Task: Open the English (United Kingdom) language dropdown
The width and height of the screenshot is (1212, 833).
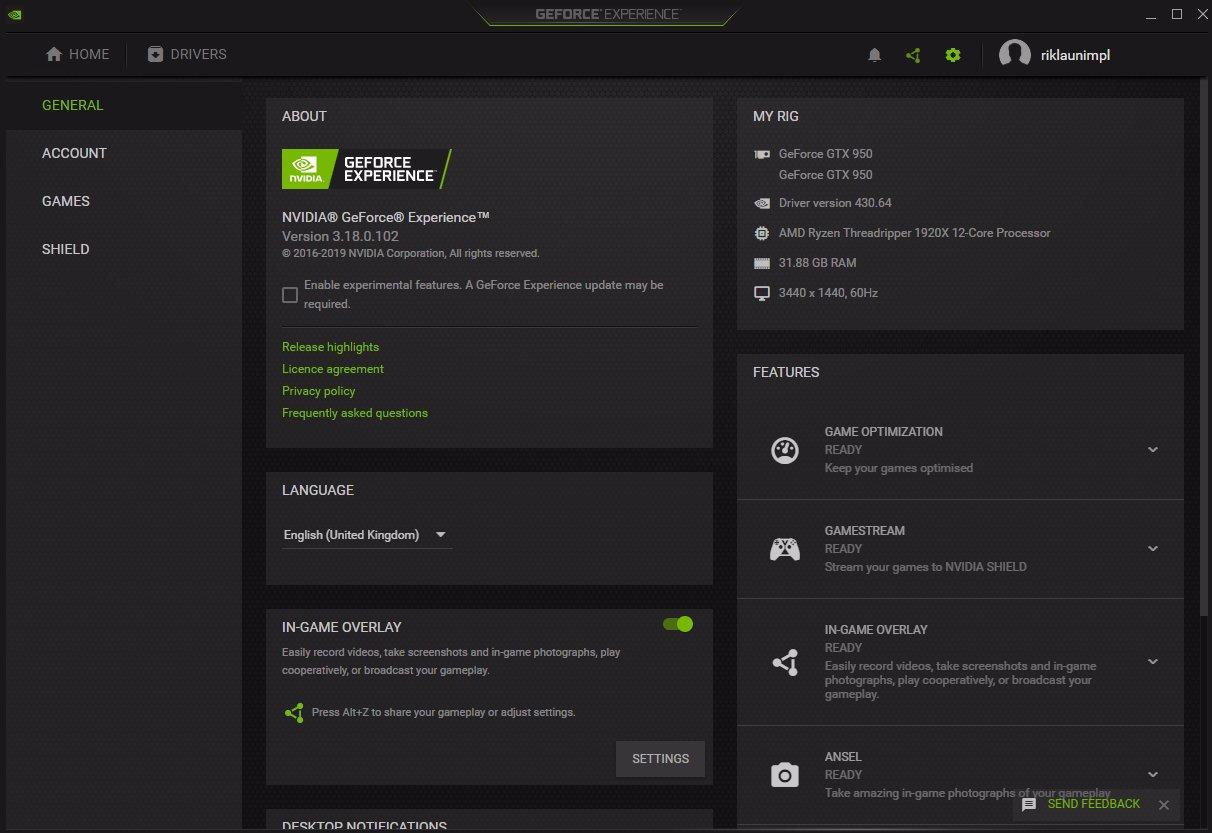Action: click(366, 535)
